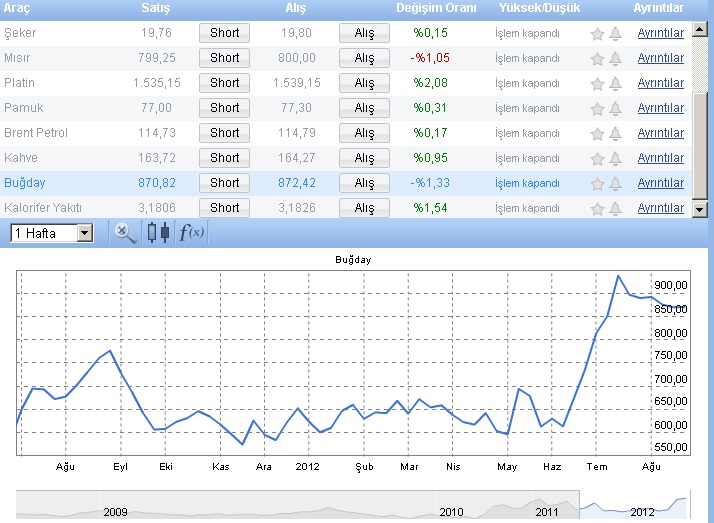Toggle favorite star for Buğday

[x=598, y=183]
